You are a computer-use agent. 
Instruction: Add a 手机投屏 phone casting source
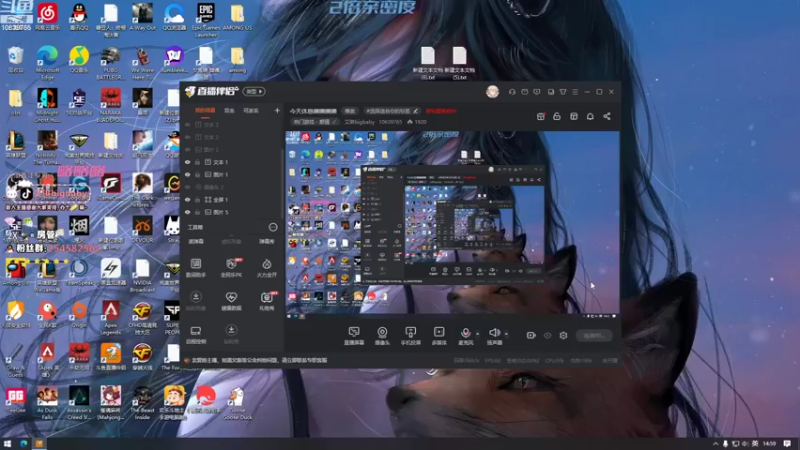click(x=411, y=336)
